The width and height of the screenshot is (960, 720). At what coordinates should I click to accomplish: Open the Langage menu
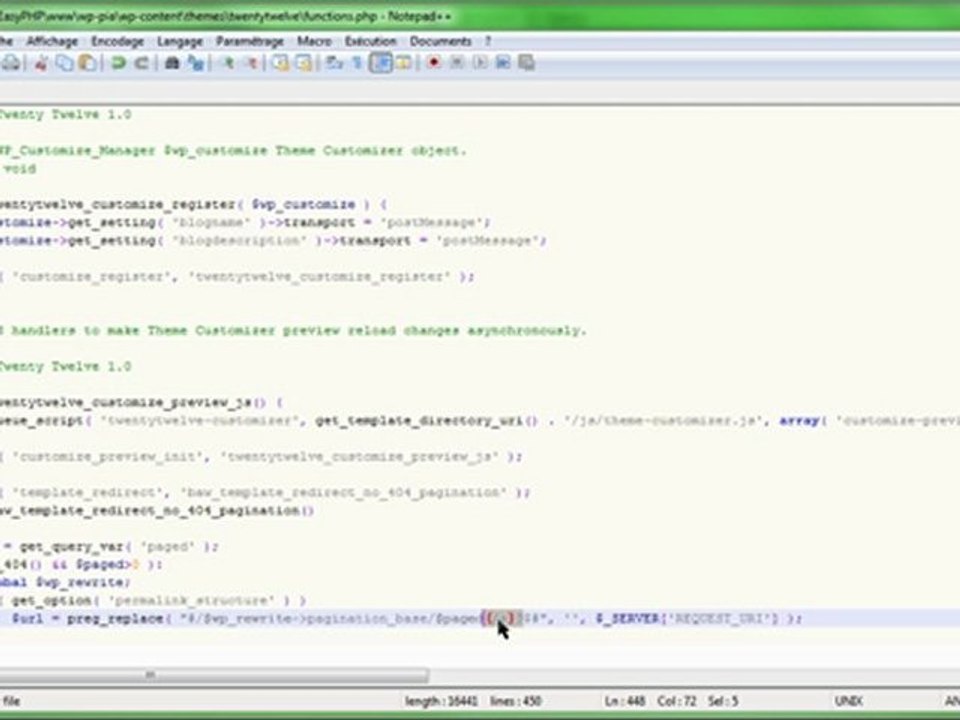(x=180, y=41)
